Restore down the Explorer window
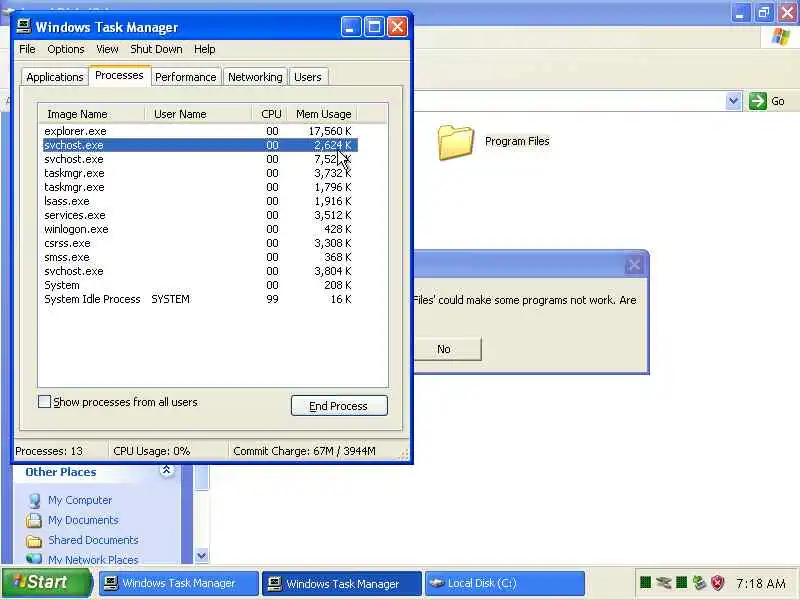 coord(764,12)
